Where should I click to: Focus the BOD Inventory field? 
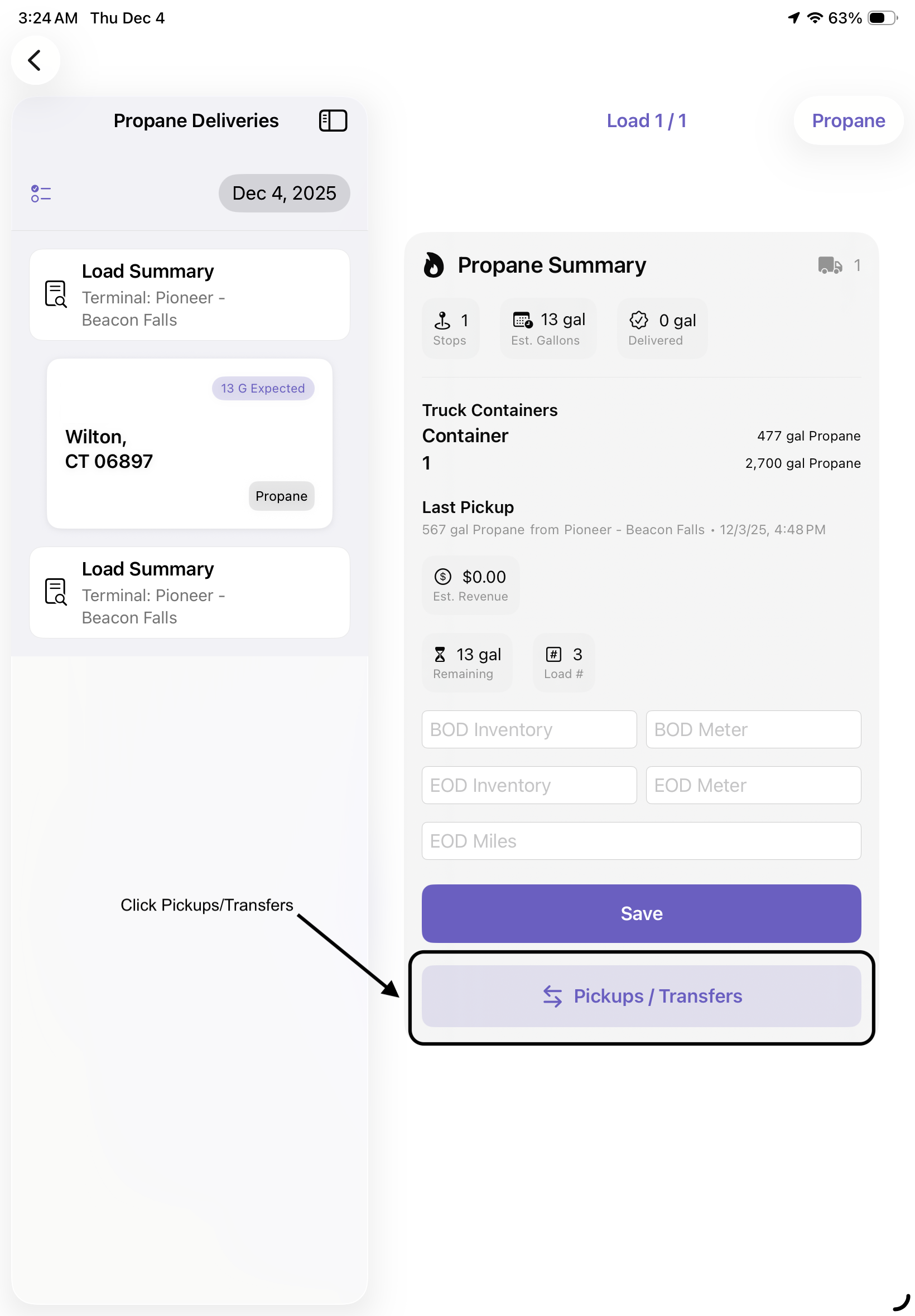[x=528, y=729]
